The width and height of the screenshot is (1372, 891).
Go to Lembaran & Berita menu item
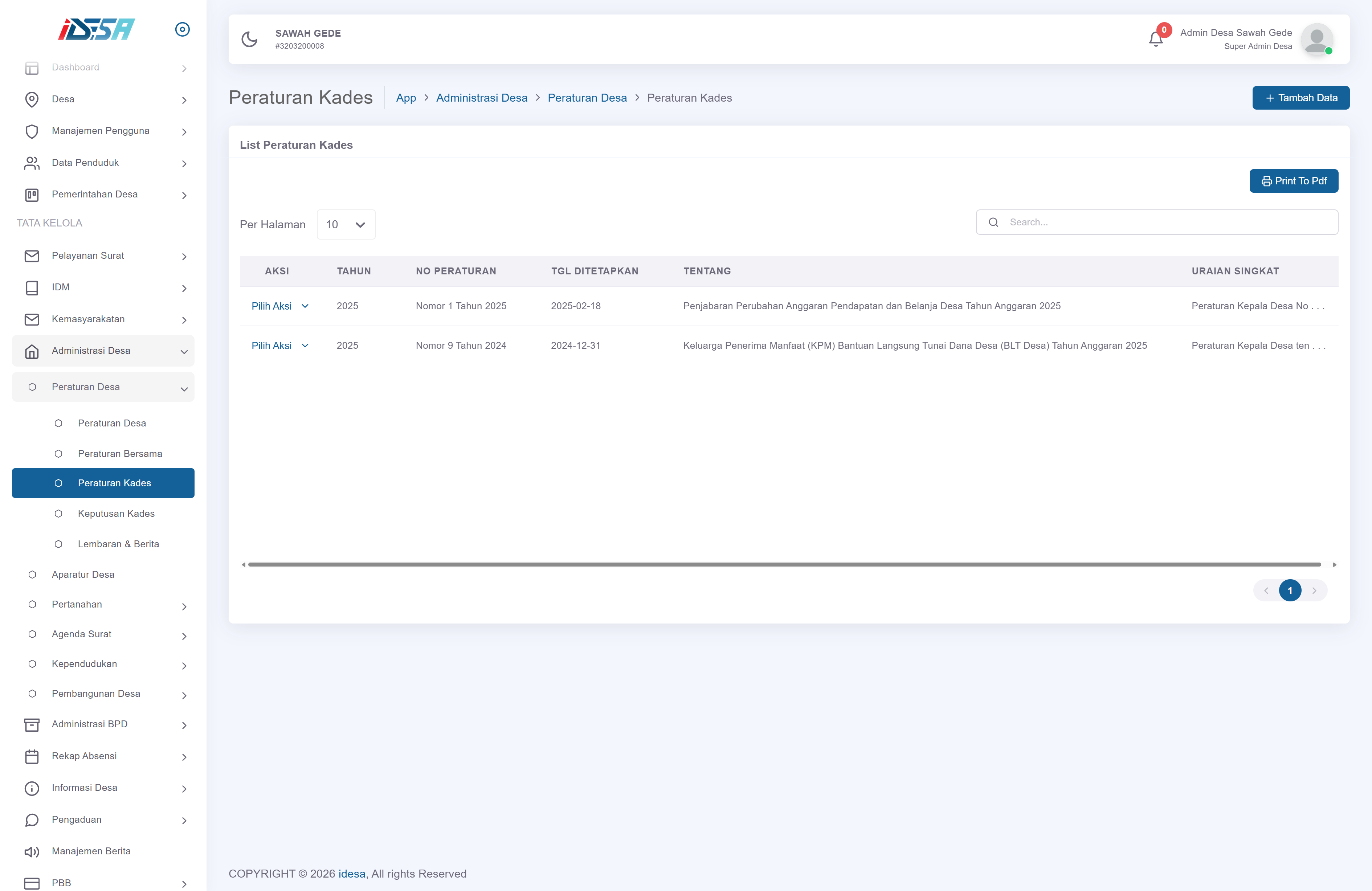118,544
